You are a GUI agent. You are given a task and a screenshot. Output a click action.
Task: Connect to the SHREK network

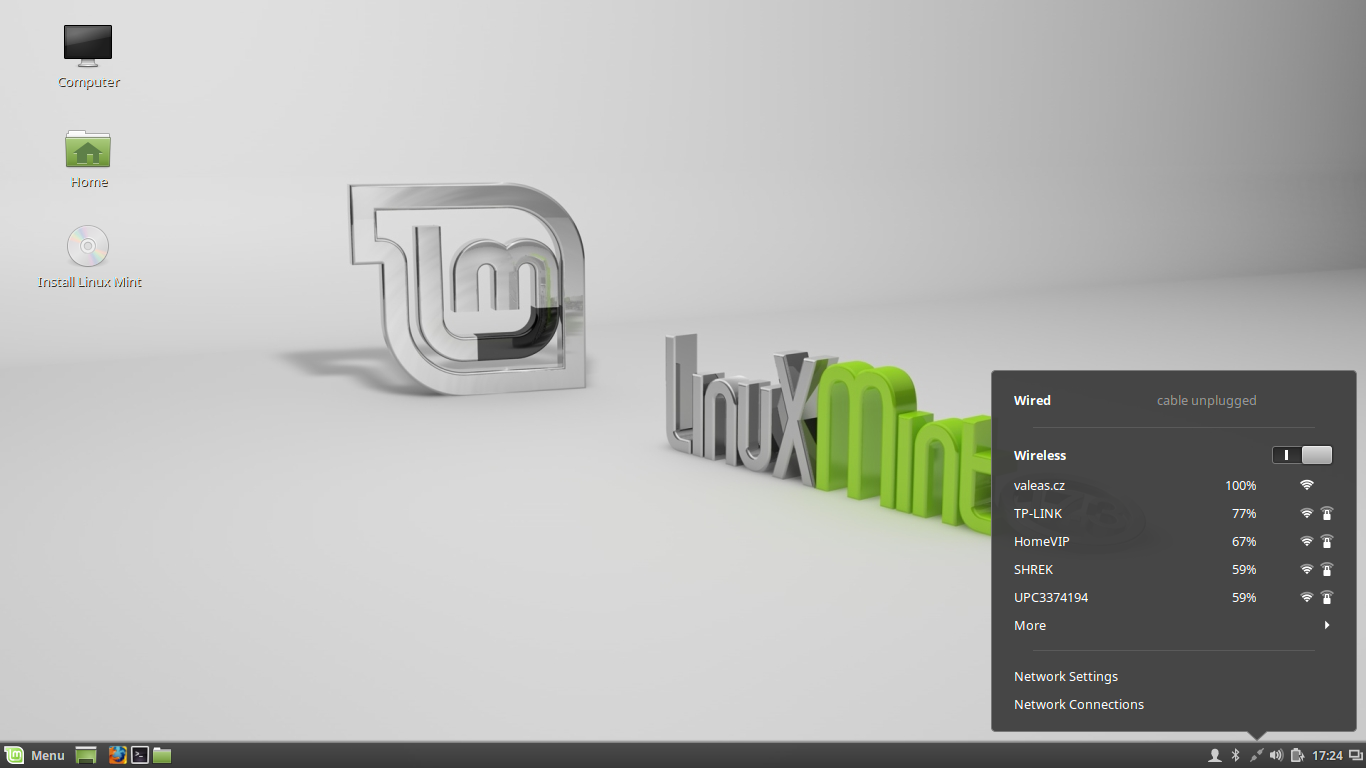[x=1173, y=569]
